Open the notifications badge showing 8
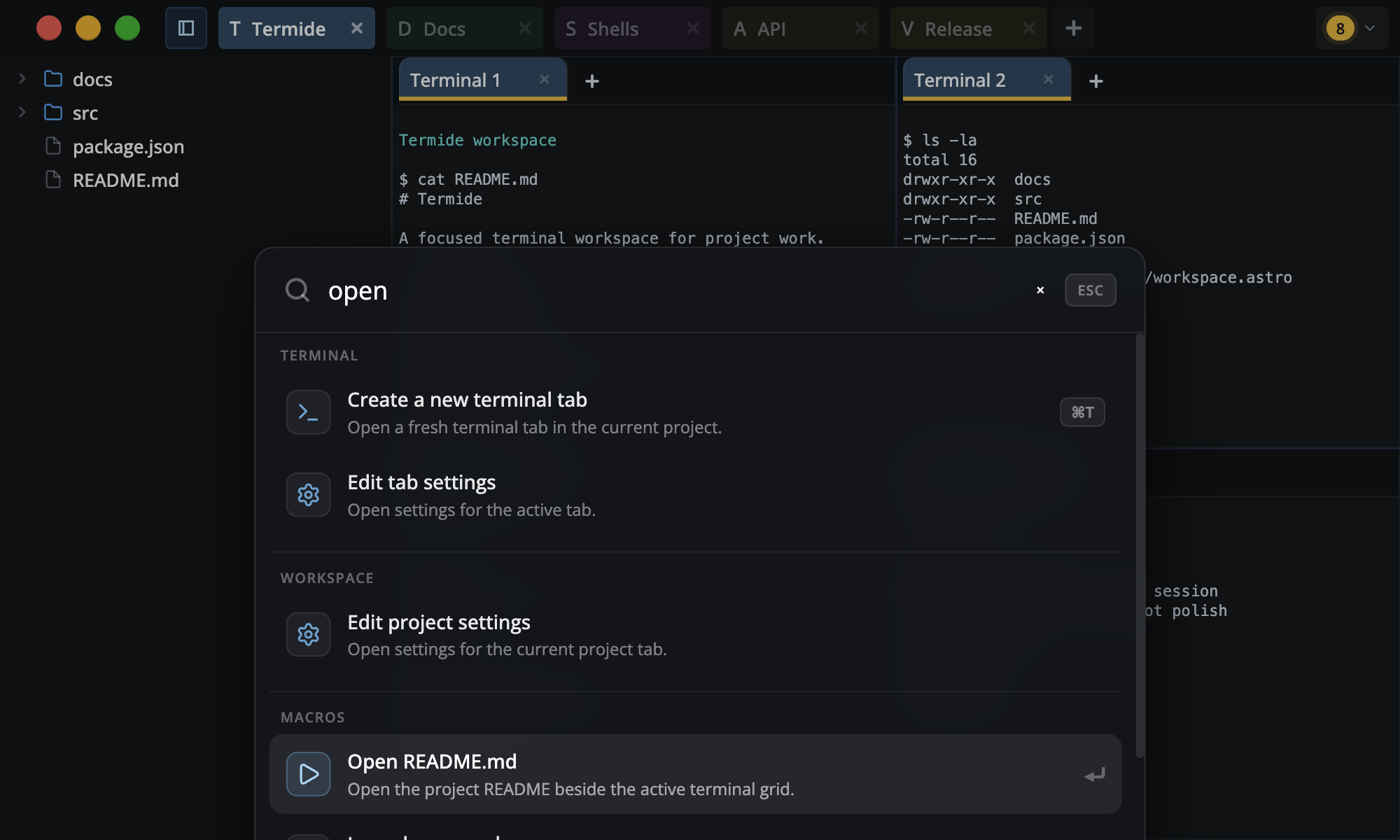Image resolution: width=1400 pixels, height=840 pixels. tap(1340, 29)
